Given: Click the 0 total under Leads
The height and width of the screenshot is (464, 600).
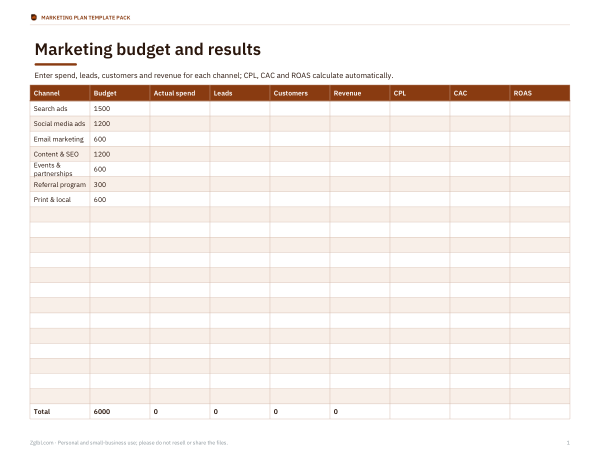Looking at the screenshot, I should click(215, 412).
